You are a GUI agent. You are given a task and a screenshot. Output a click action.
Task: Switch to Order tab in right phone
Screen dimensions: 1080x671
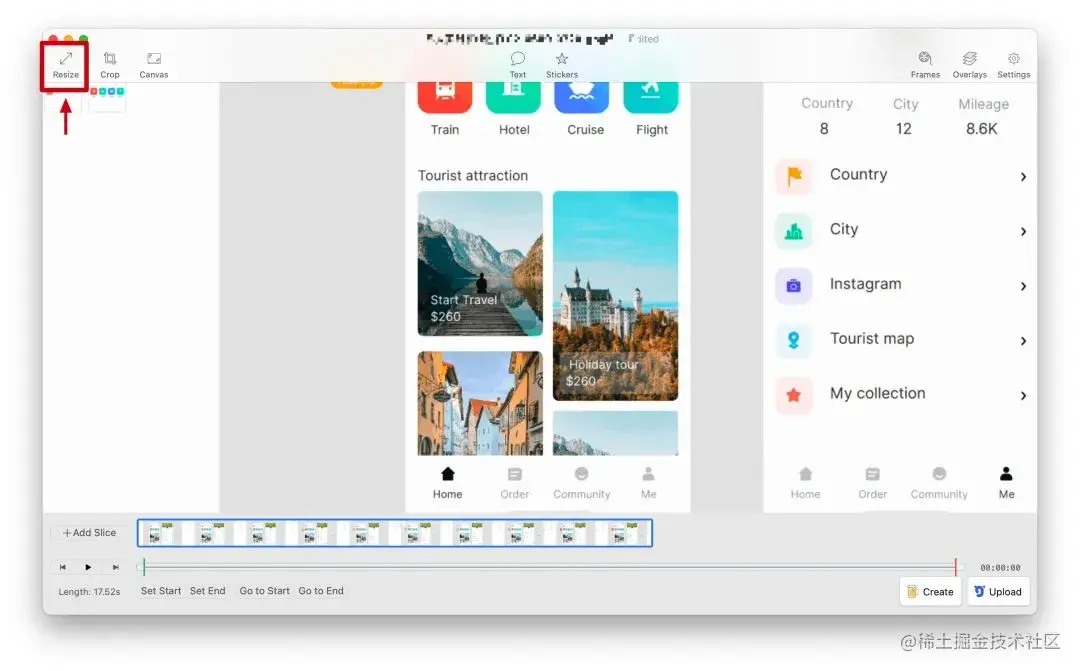pos(872,483)
